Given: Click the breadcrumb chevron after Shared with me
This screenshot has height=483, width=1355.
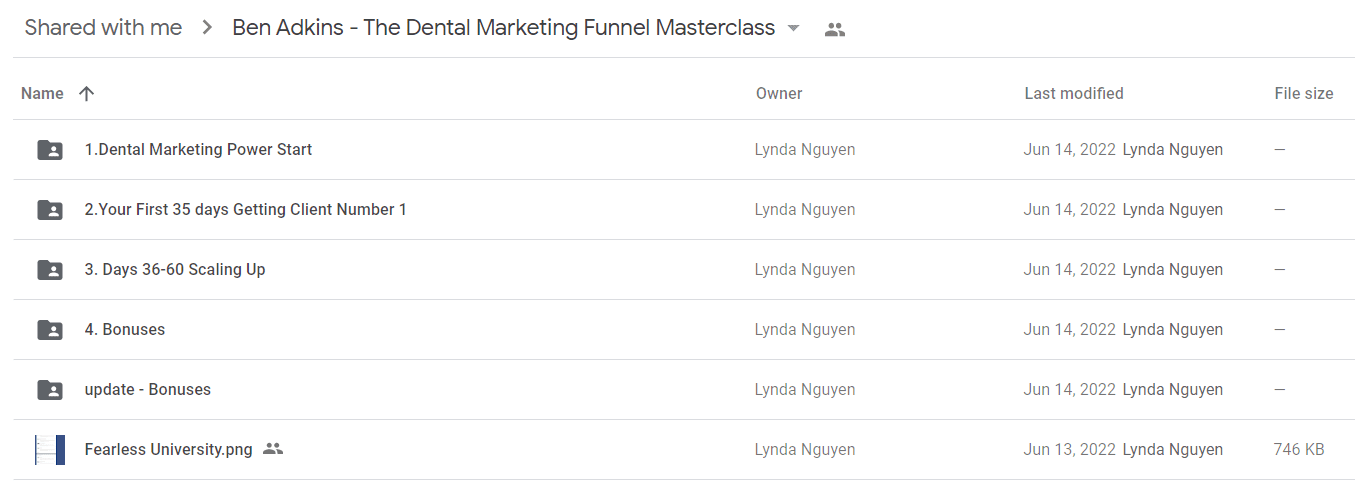Looking at the screenshot, I should click(x=207, y=28).
